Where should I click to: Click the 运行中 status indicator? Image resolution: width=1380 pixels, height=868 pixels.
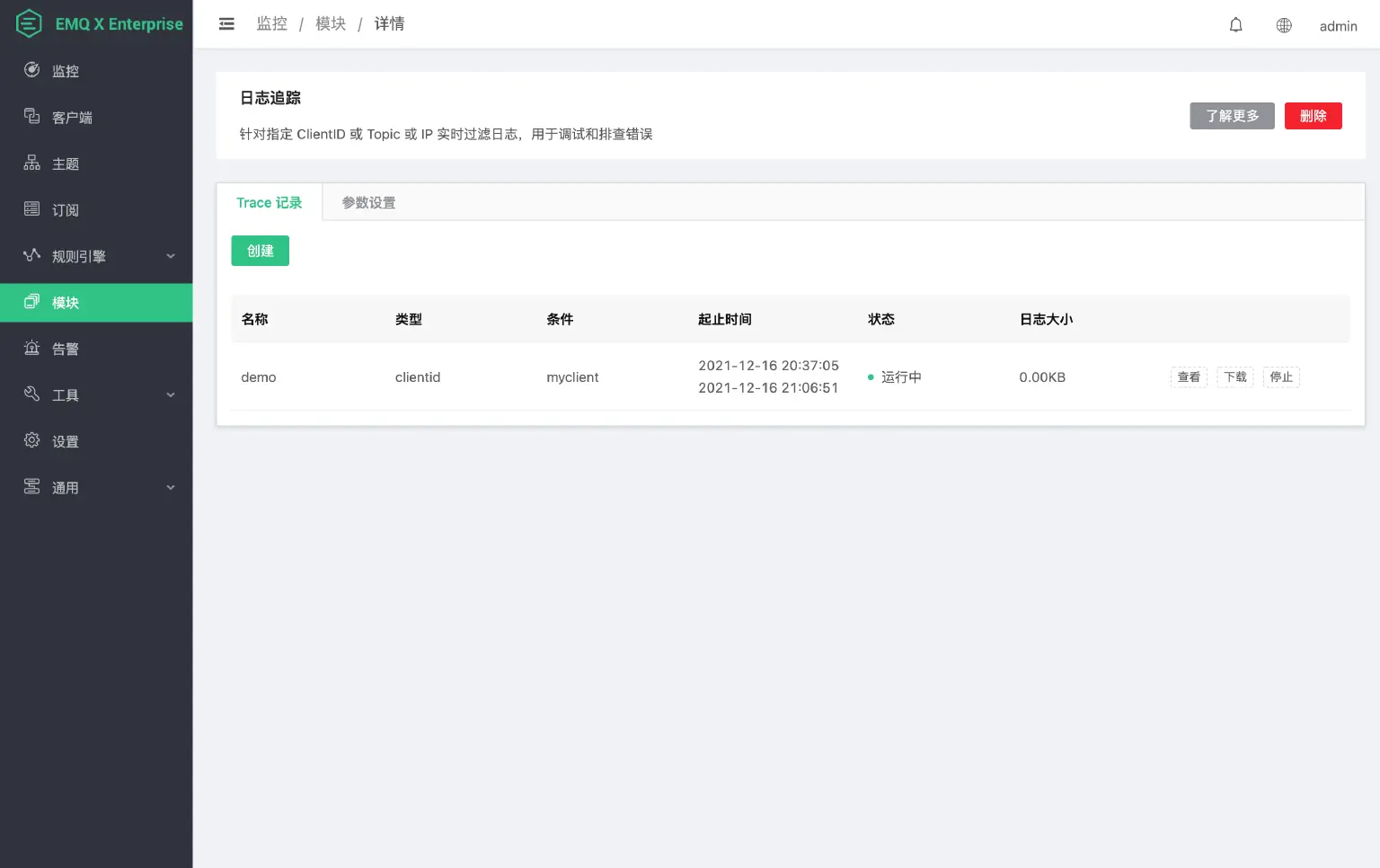point(896,377)
